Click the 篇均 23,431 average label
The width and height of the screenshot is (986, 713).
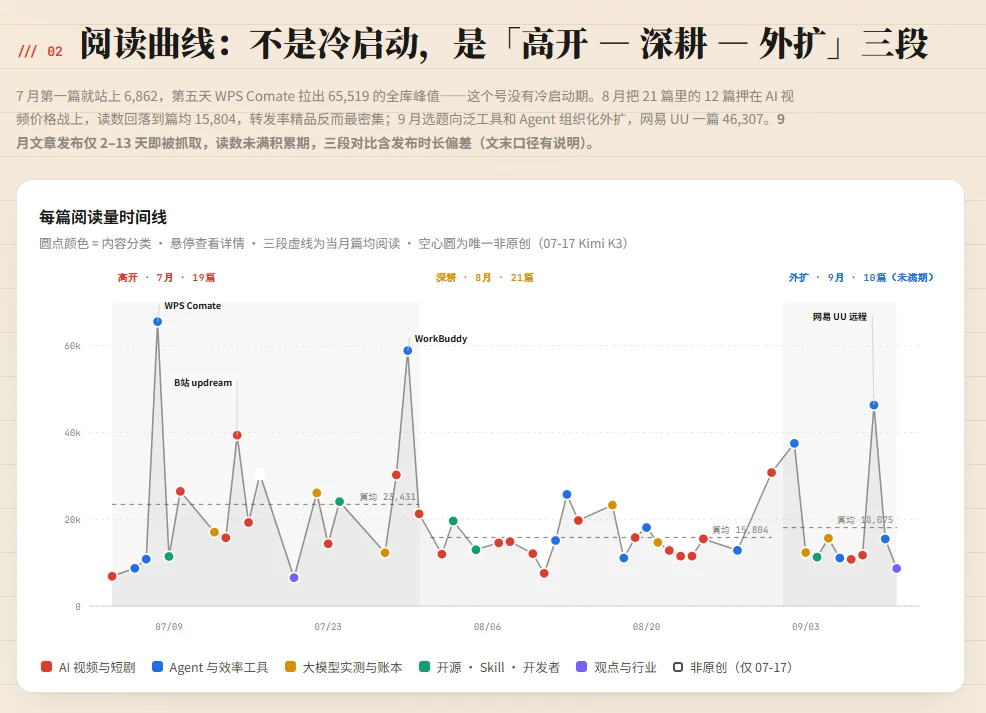click(387, 497)
